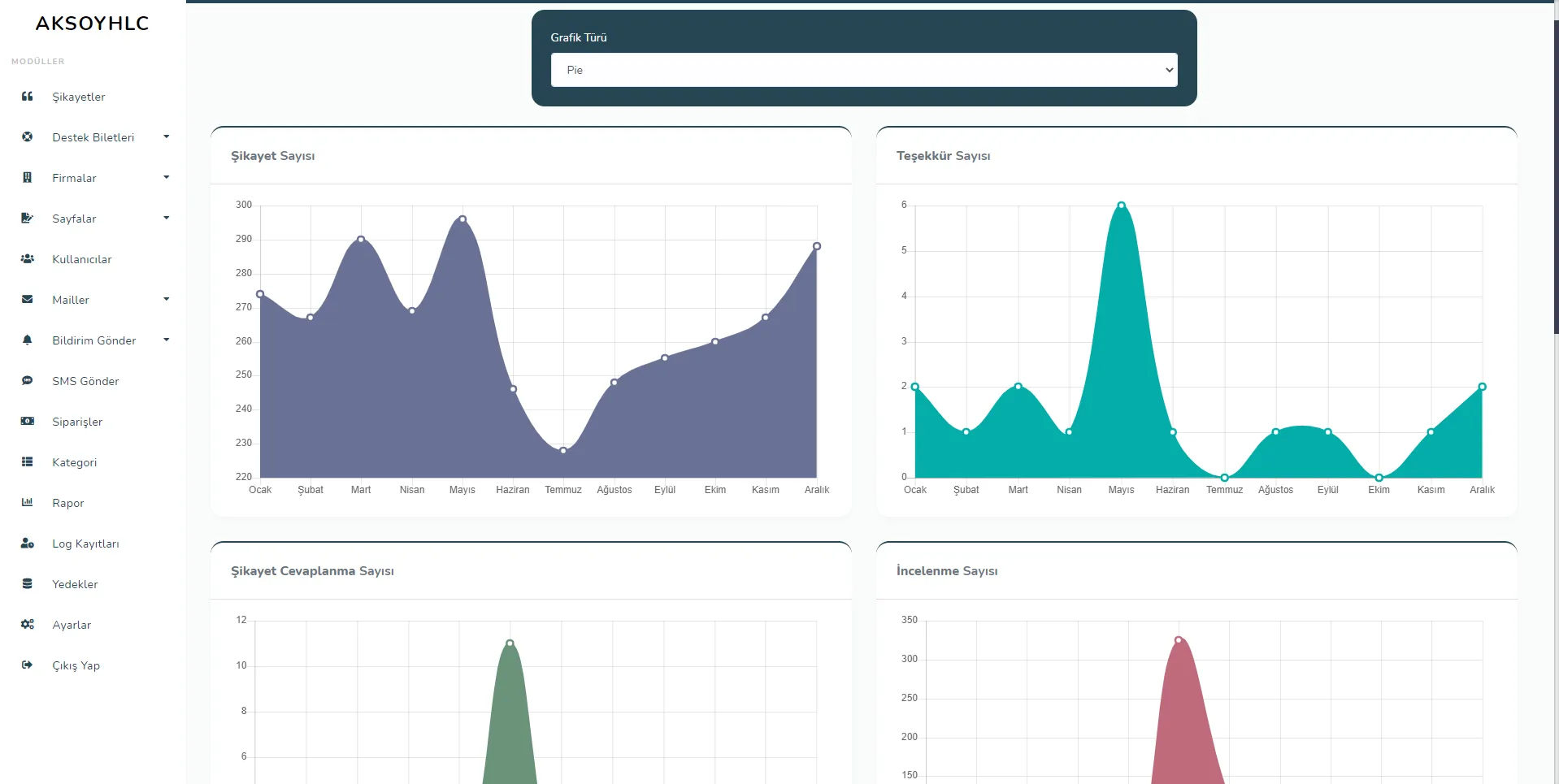Click the Şikayetler quote icon
This screenshot has width=1559, height=784.
(x=28, y=97)
